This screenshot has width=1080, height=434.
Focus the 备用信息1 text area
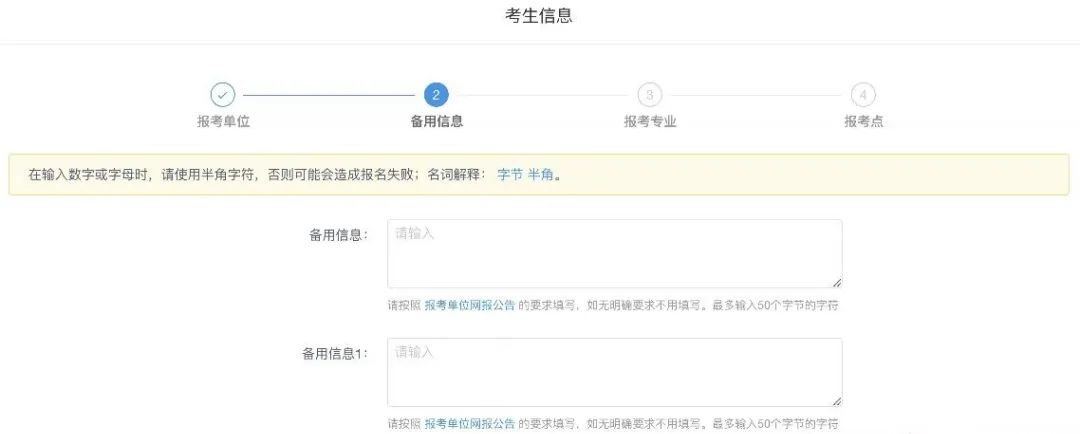pyautogui.click(x=614, y=372)
